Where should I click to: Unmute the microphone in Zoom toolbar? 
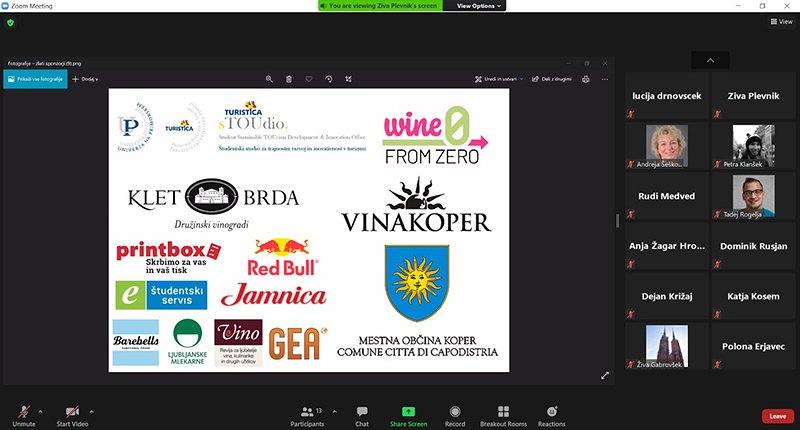click(x=24, y=416)
